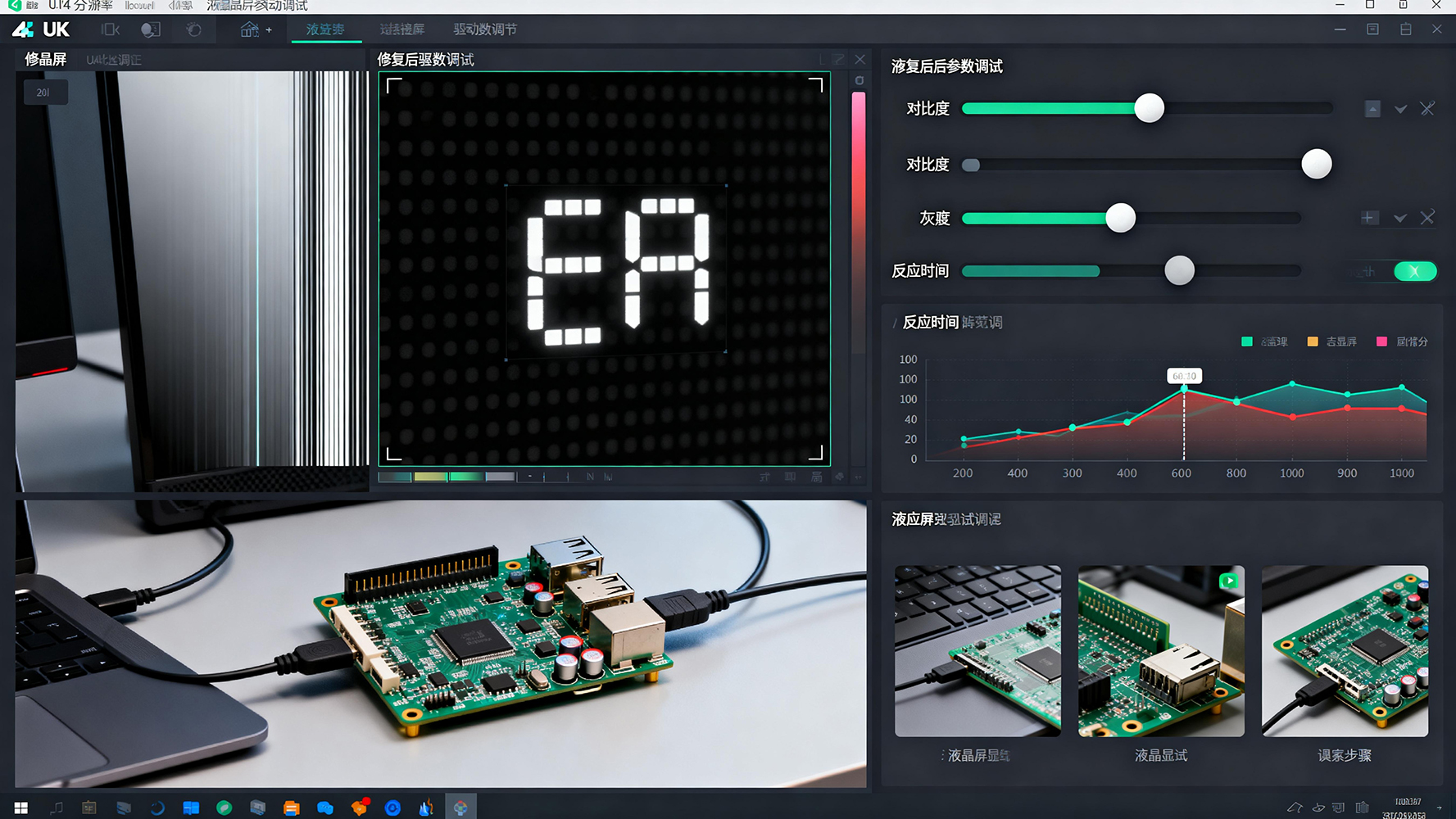Open the keyboard and board thumbnail
The width and height of the screenshot is (1456, 819).
(977, 651)
